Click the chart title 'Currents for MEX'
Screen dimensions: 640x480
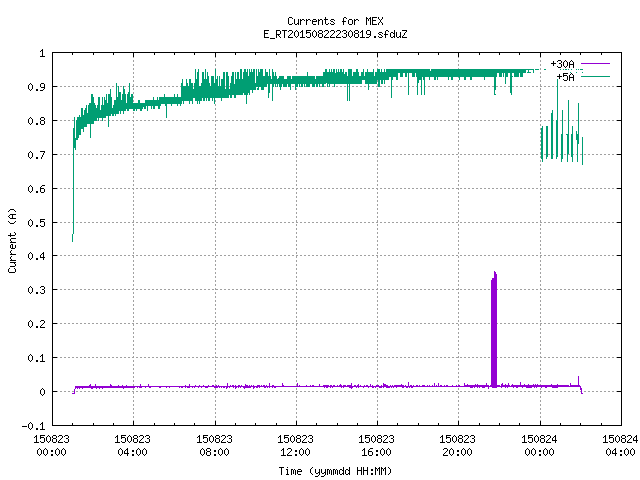[335, 21]
